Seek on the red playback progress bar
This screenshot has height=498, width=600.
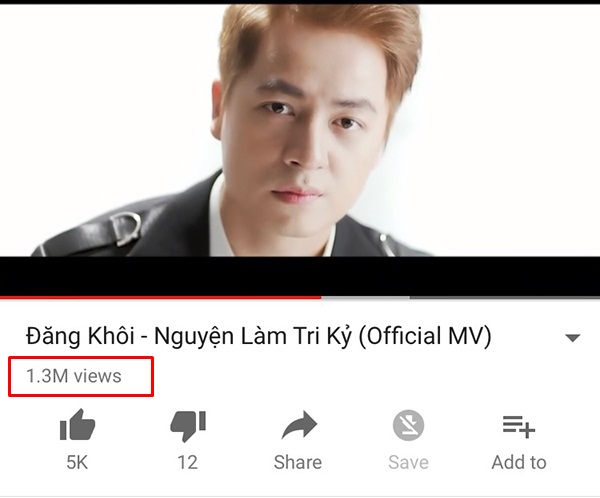pos(160,297)
